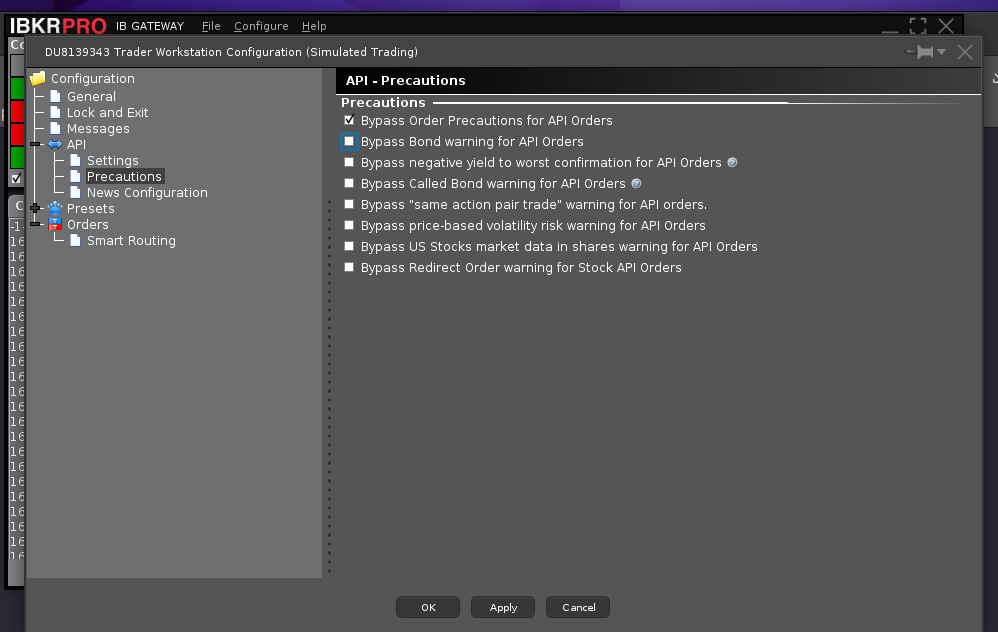The width and height of the screenshot is (998, 632).
Task: Click the pushpin icon in dialog title bar
Action: coord(923,52)
